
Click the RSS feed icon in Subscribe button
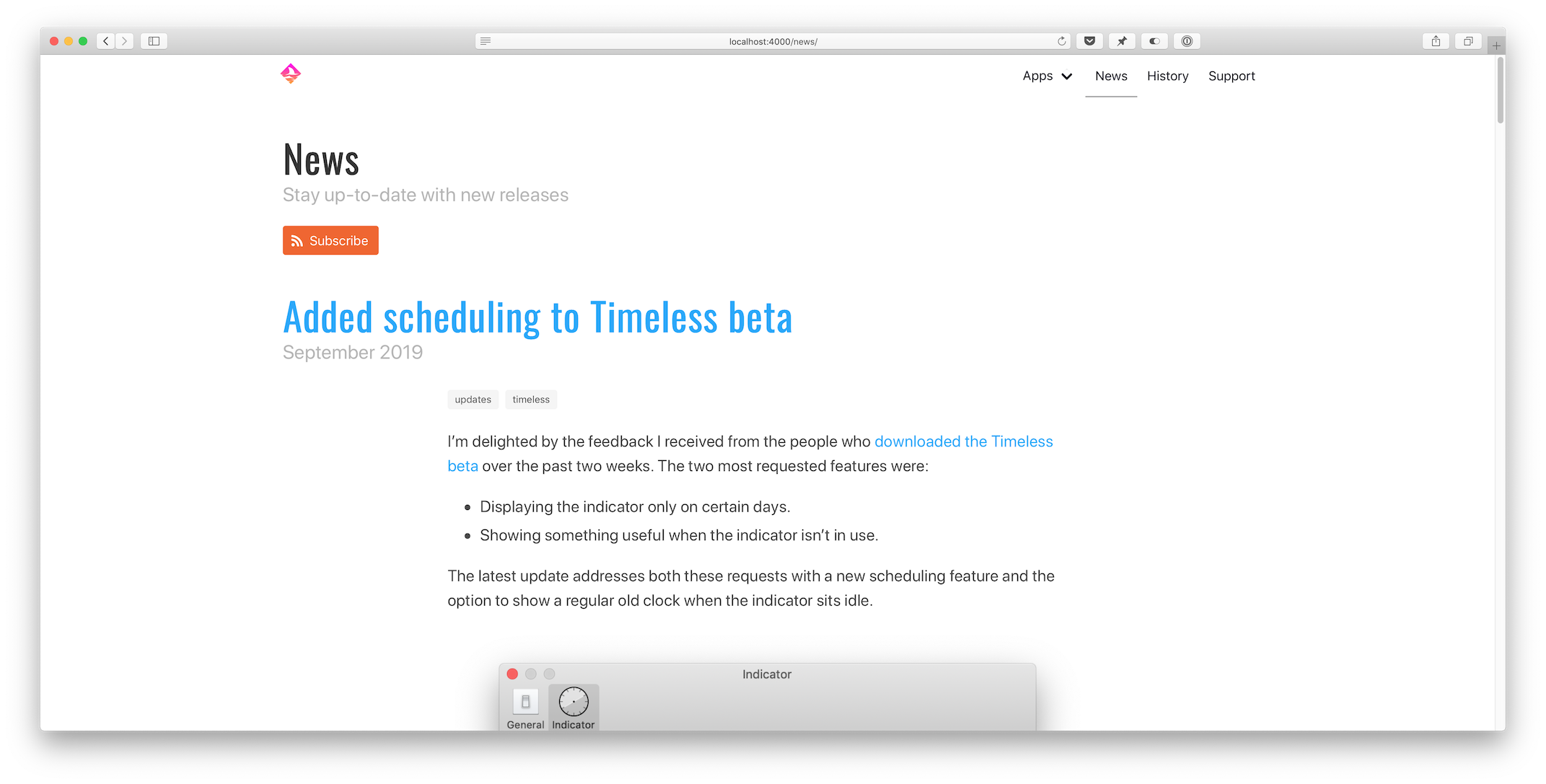[297, 240]
